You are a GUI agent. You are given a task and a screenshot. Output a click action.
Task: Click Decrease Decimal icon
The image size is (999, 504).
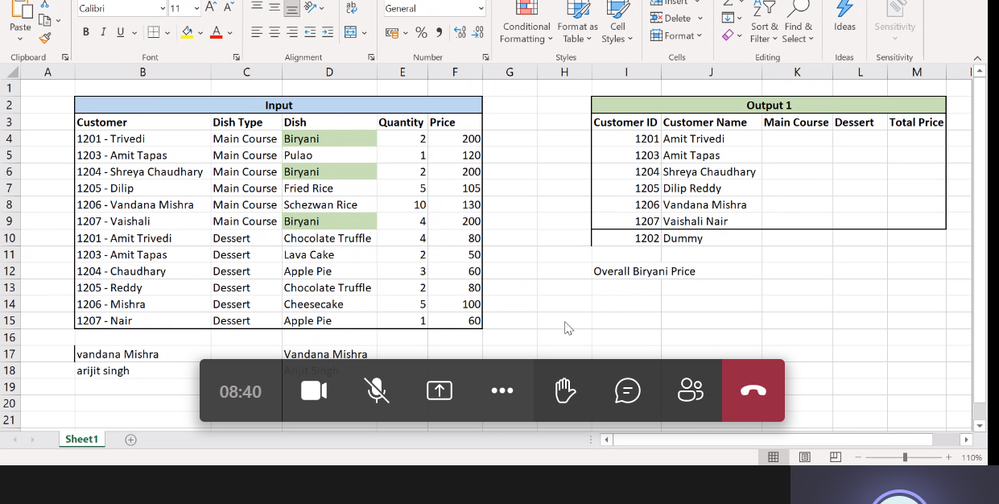point(477,32)
